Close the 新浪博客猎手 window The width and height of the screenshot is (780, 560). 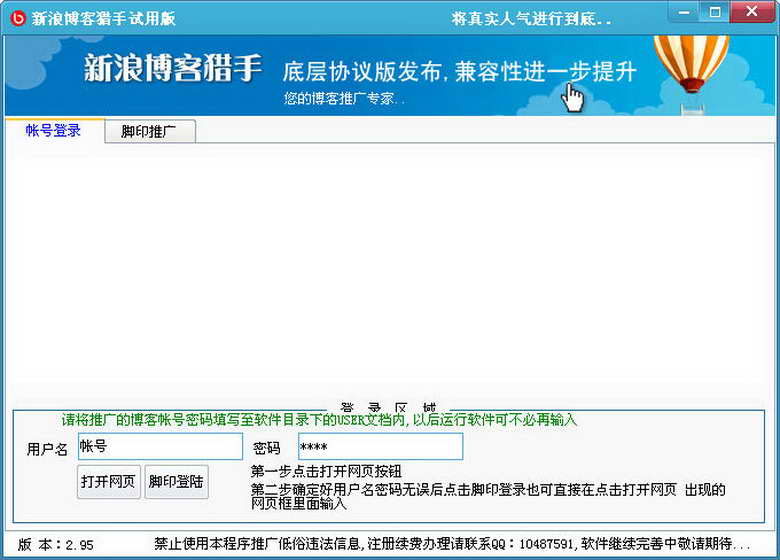coord(752,12)
